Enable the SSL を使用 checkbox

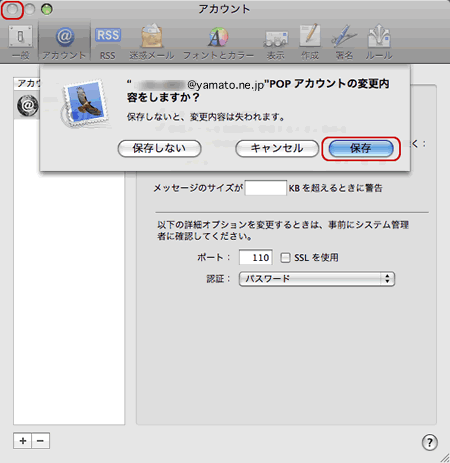285,257
